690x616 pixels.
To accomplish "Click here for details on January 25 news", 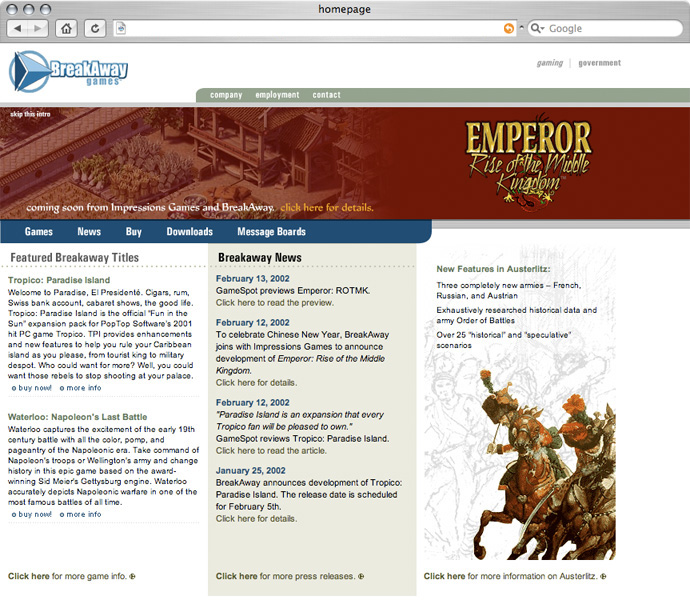I will [256, 519].
